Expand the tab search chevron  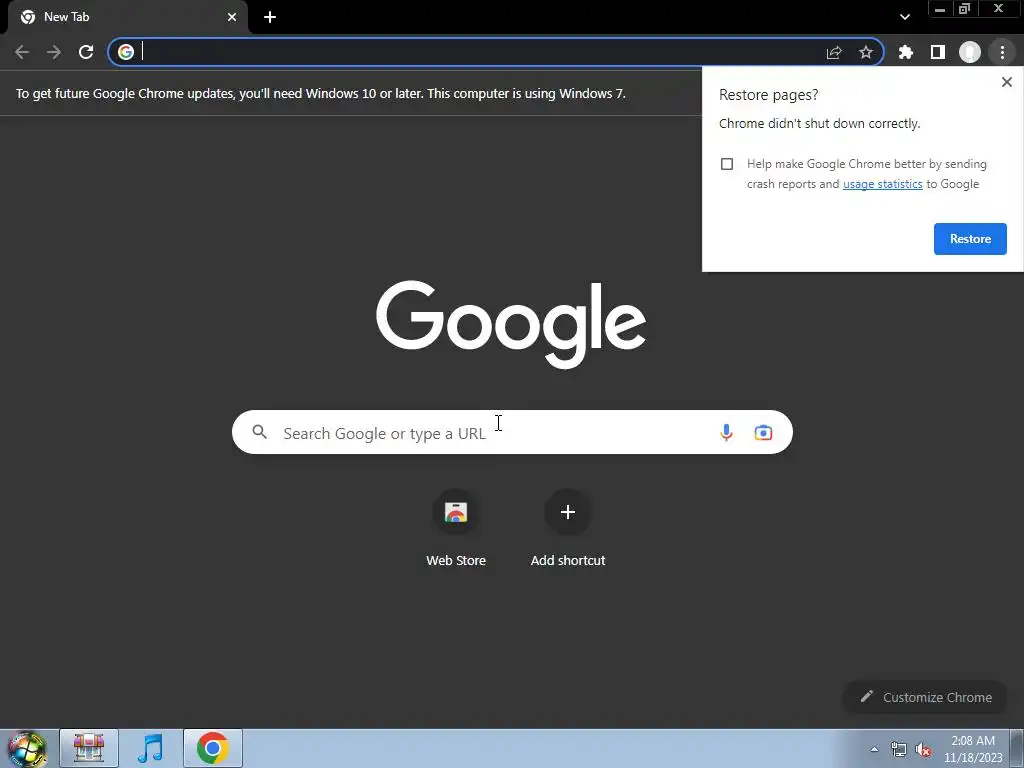point(904,17)
